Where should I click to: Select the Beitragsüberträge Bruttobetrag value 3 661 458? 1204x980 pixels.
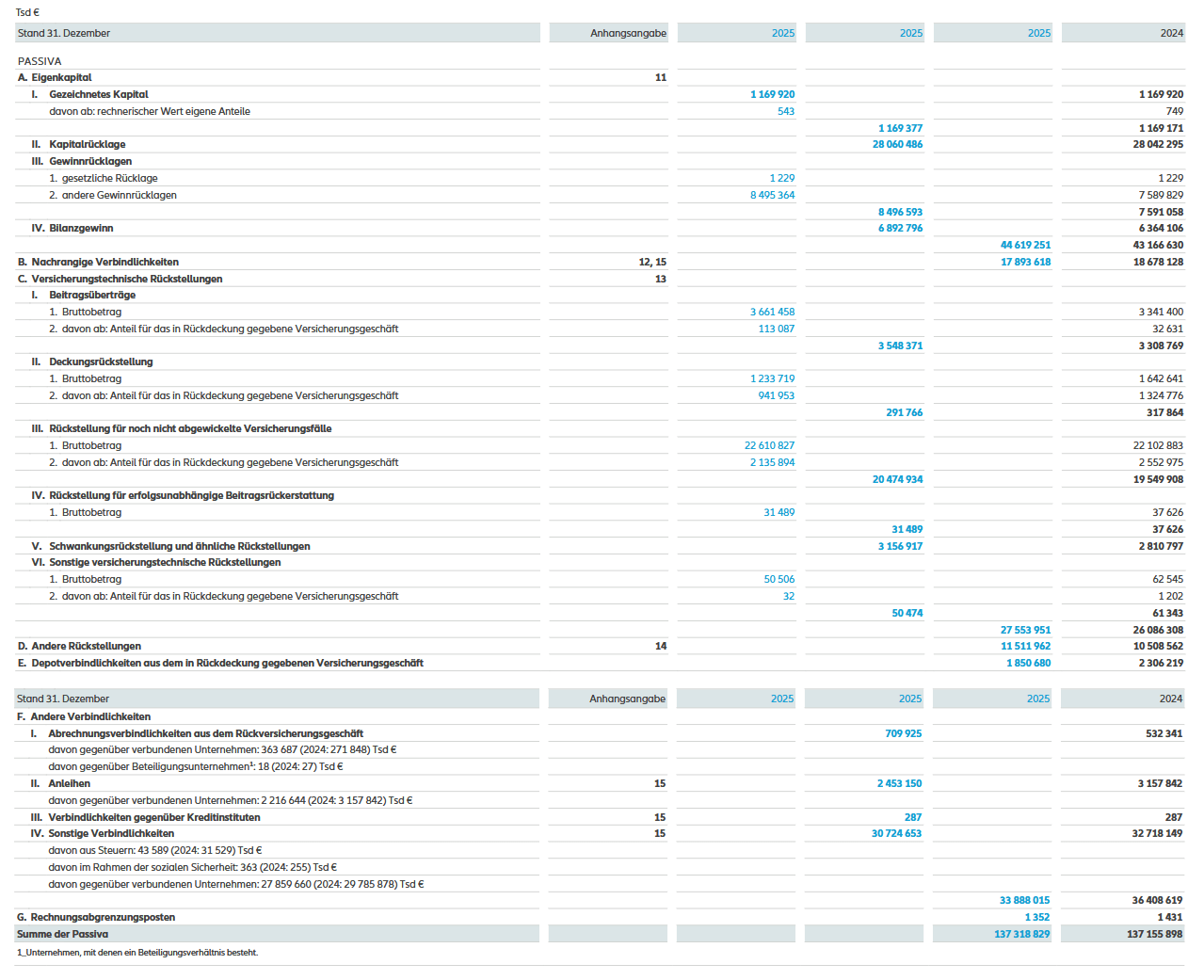coord(772,312)
